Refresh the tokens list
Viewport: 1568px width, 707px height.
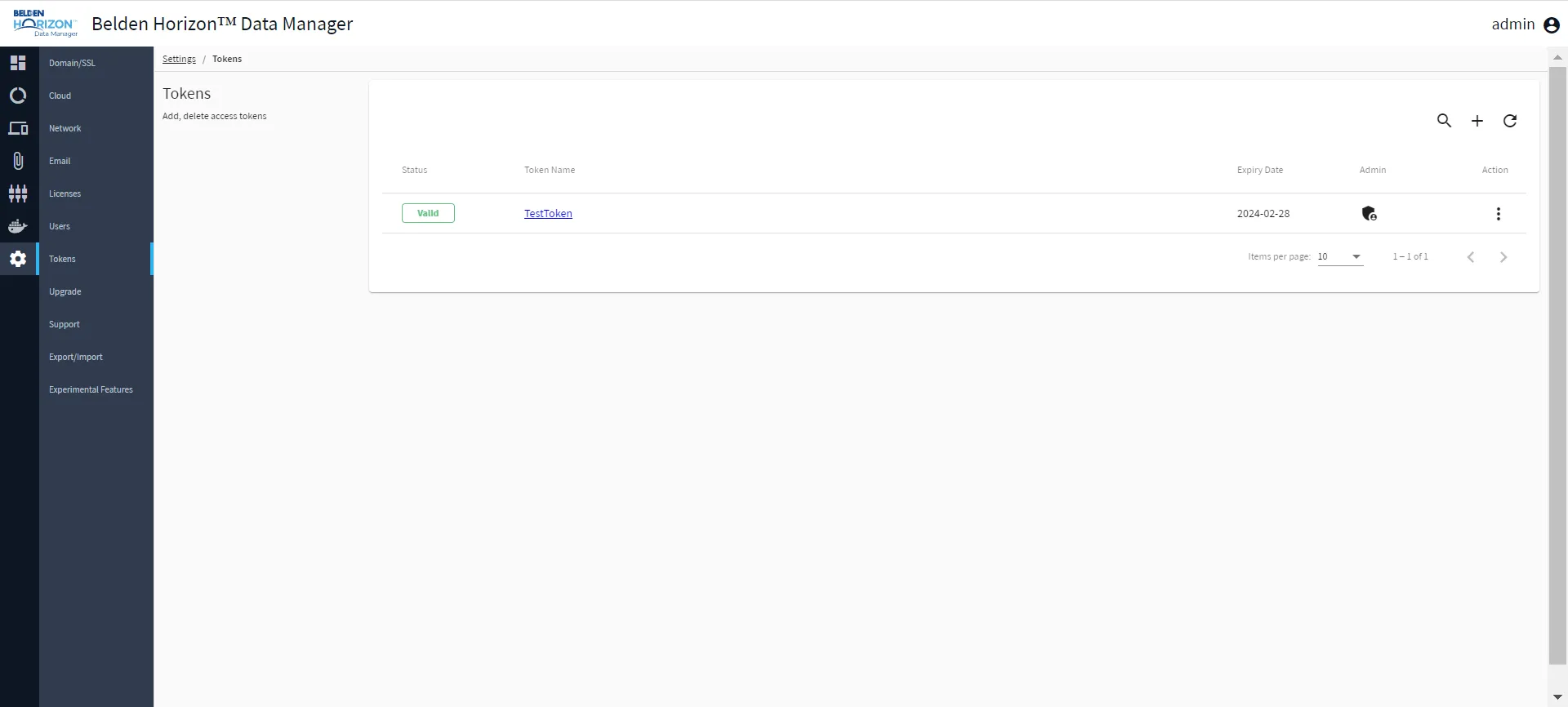click(x=1510, y=121)
